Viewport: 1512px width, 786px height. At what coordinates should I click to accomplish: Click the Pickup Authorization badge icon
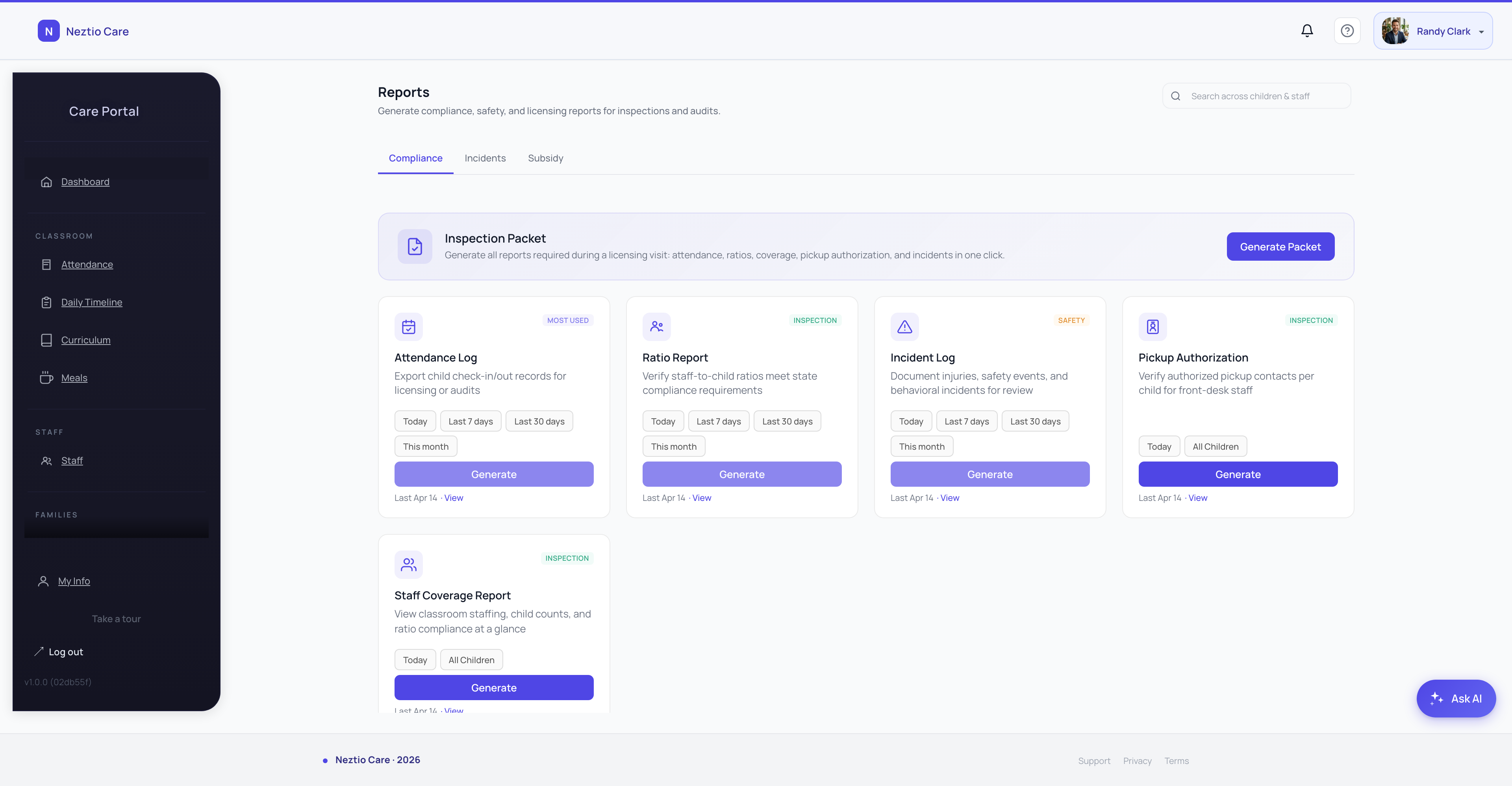pyautogui.click(x=1153, y=327)
